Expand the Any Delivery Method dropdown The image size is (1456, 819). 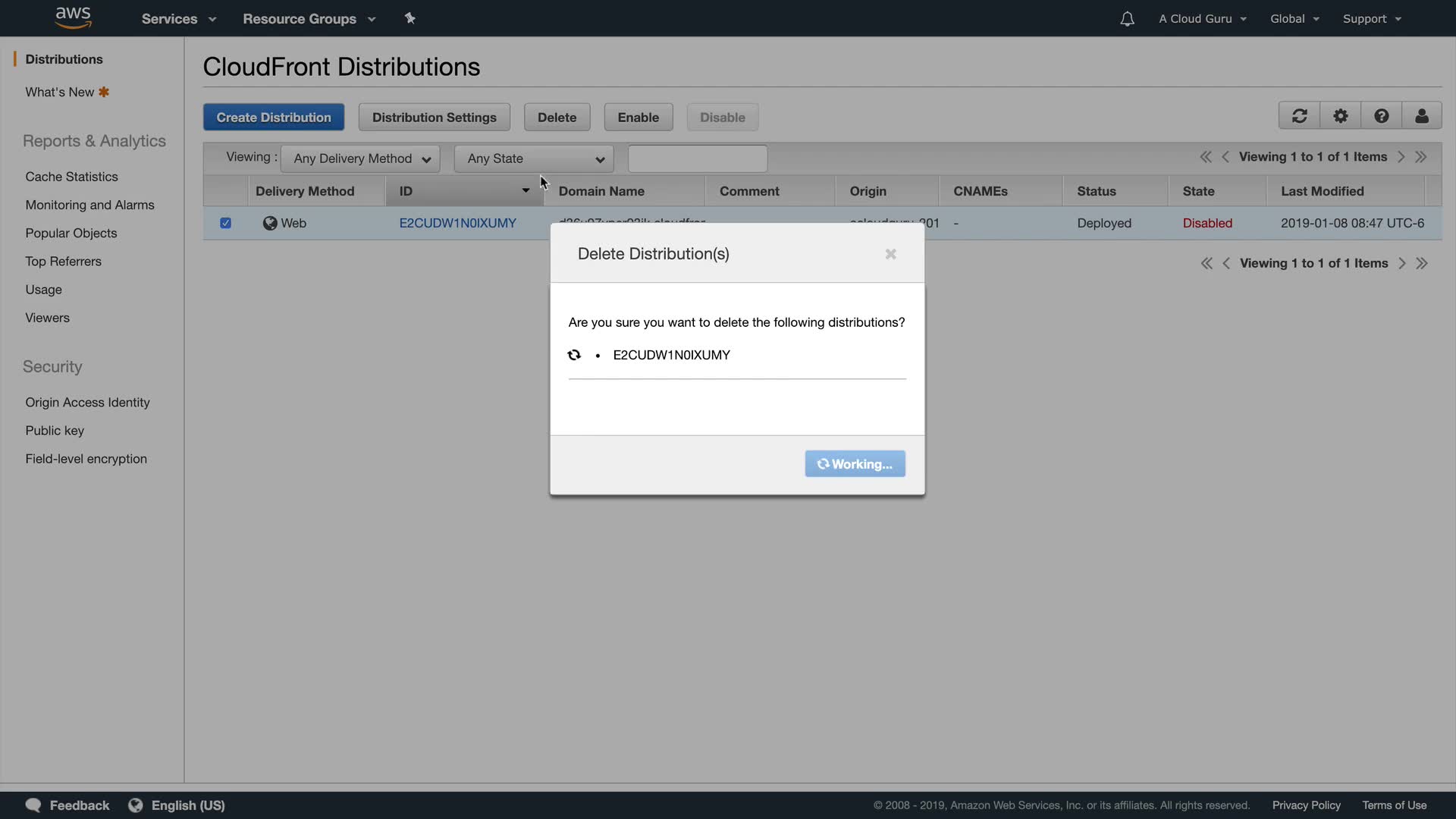(360, 158)
